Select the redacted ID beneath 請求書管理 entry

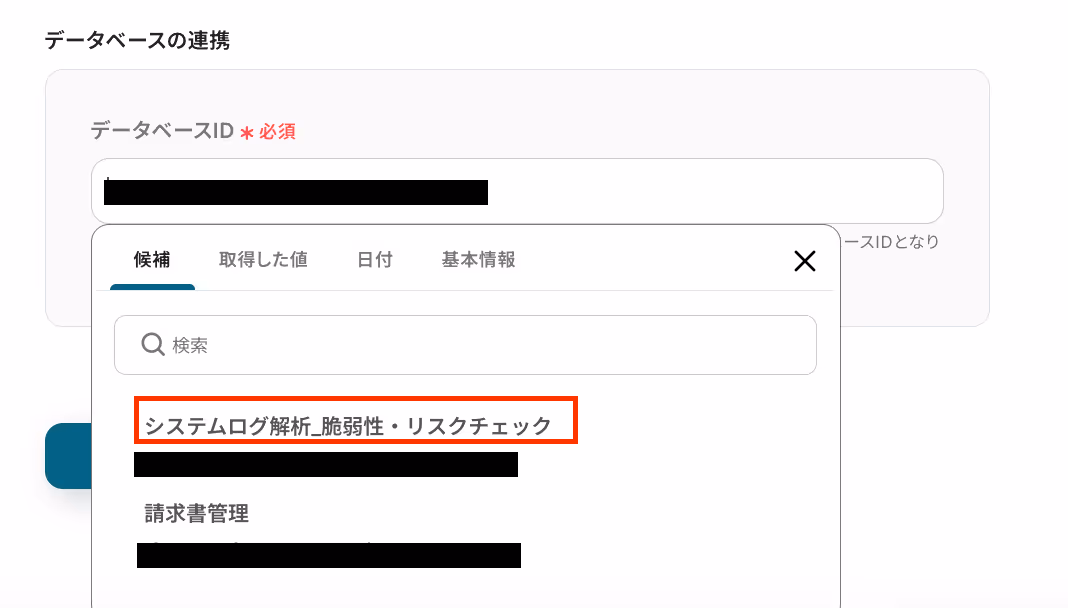(x=329, y=555)
